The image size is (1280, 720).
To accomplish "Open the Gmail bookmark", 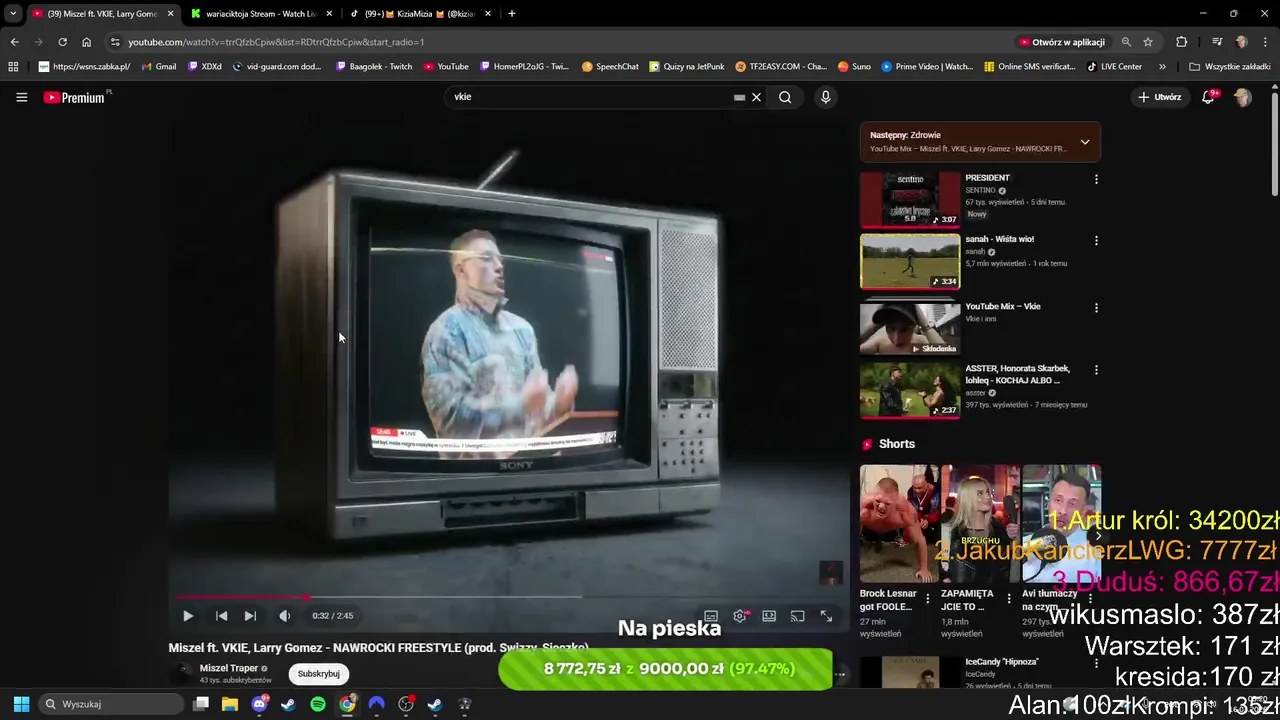I will coord(159,67).
